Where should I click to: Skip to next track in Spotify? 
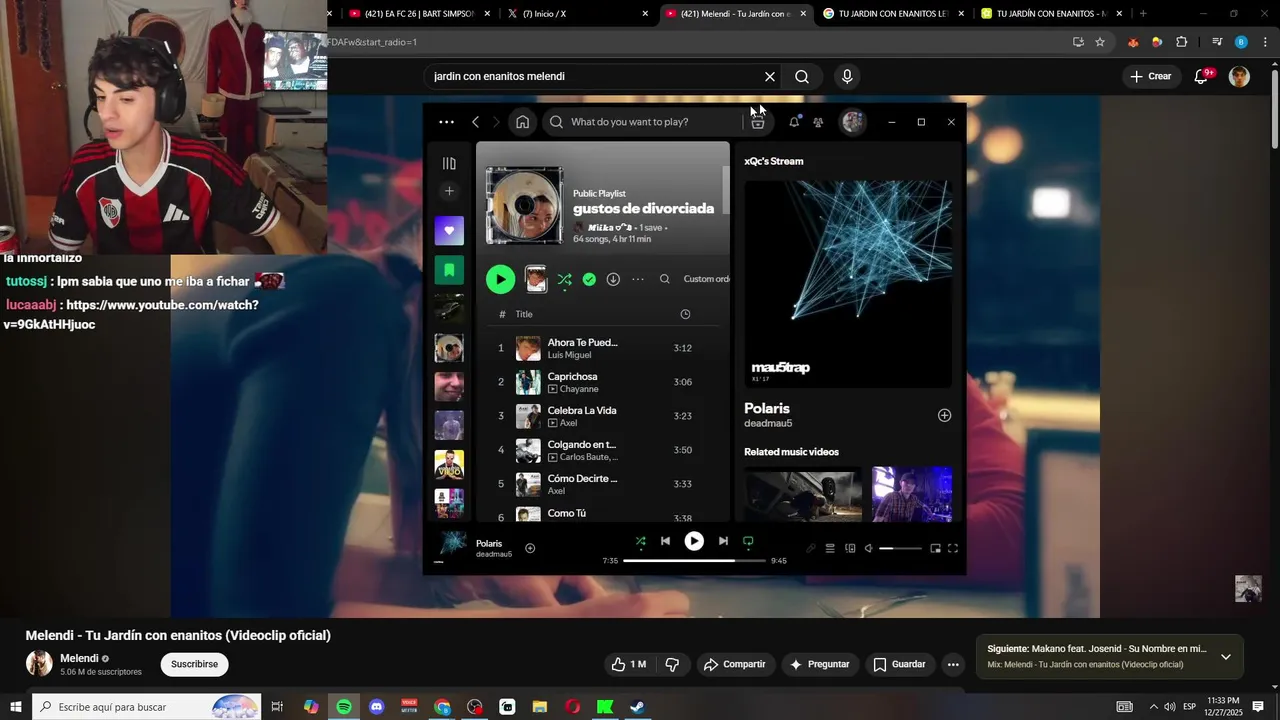tap(723, 541)
